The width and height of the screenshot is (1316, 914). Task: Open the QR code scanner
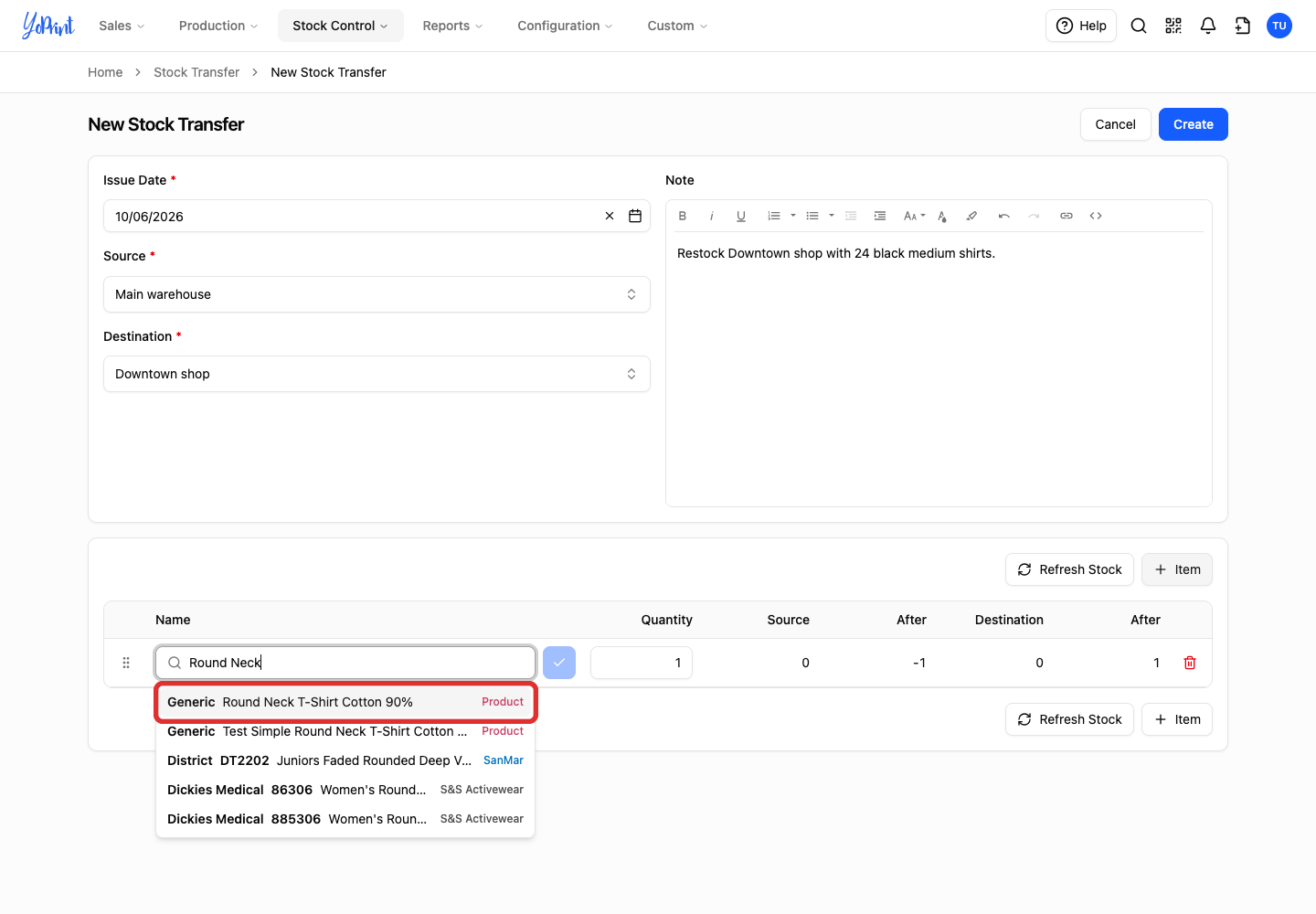1173,26
